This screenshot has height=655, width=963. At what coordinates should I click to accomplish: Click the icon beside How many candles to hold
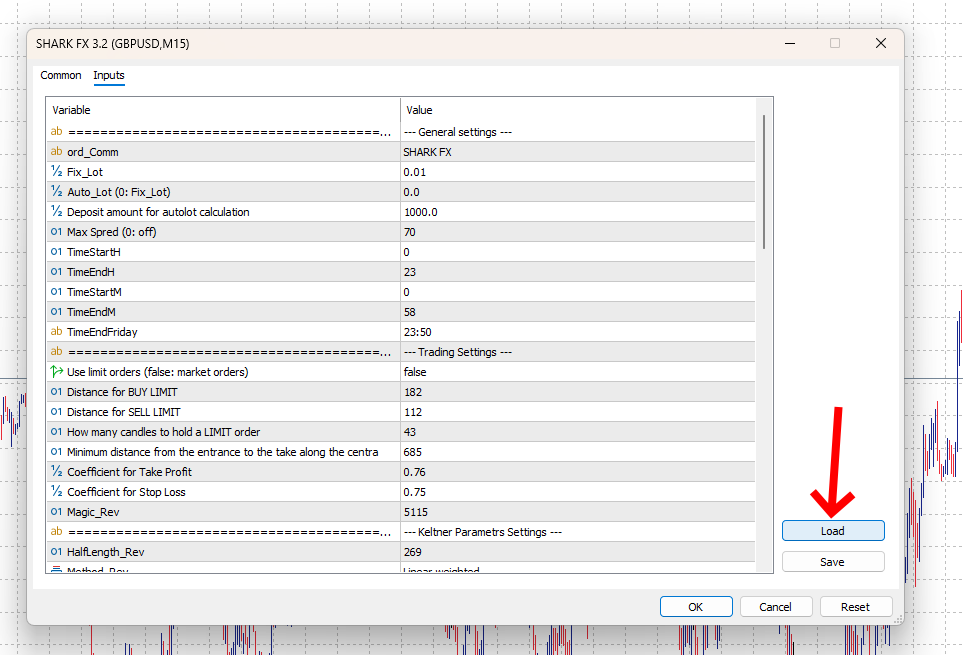[x=57, y=432]
